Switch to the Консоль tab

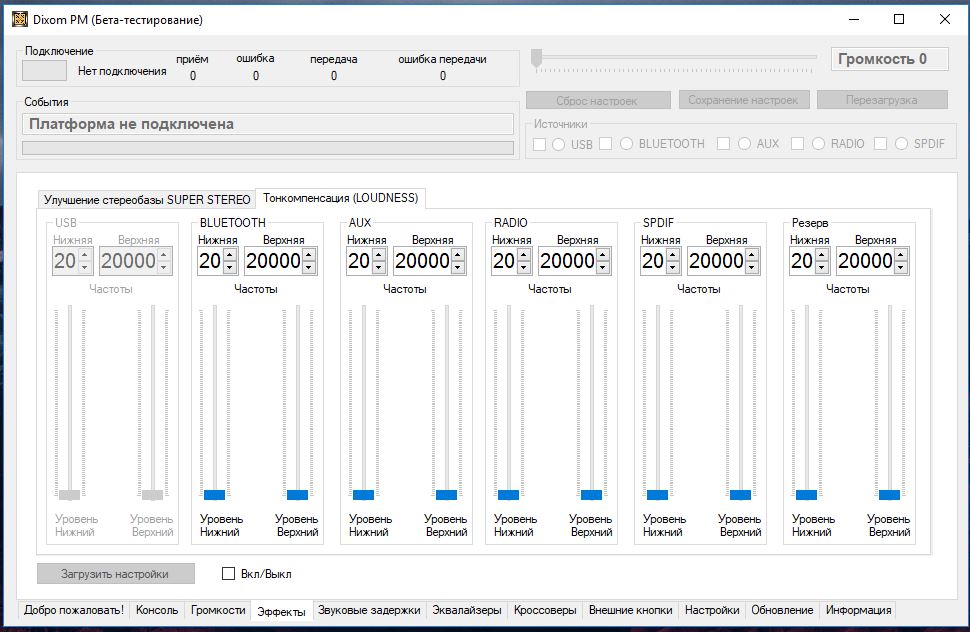tap(157, 610)
